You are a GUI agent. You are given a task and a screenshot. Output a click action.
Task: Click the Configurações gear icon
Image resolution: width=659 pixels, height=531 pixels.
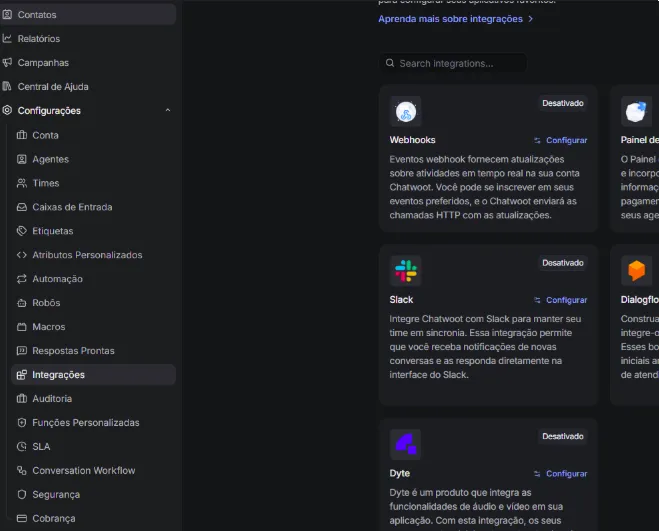click(x=7, y=110)
